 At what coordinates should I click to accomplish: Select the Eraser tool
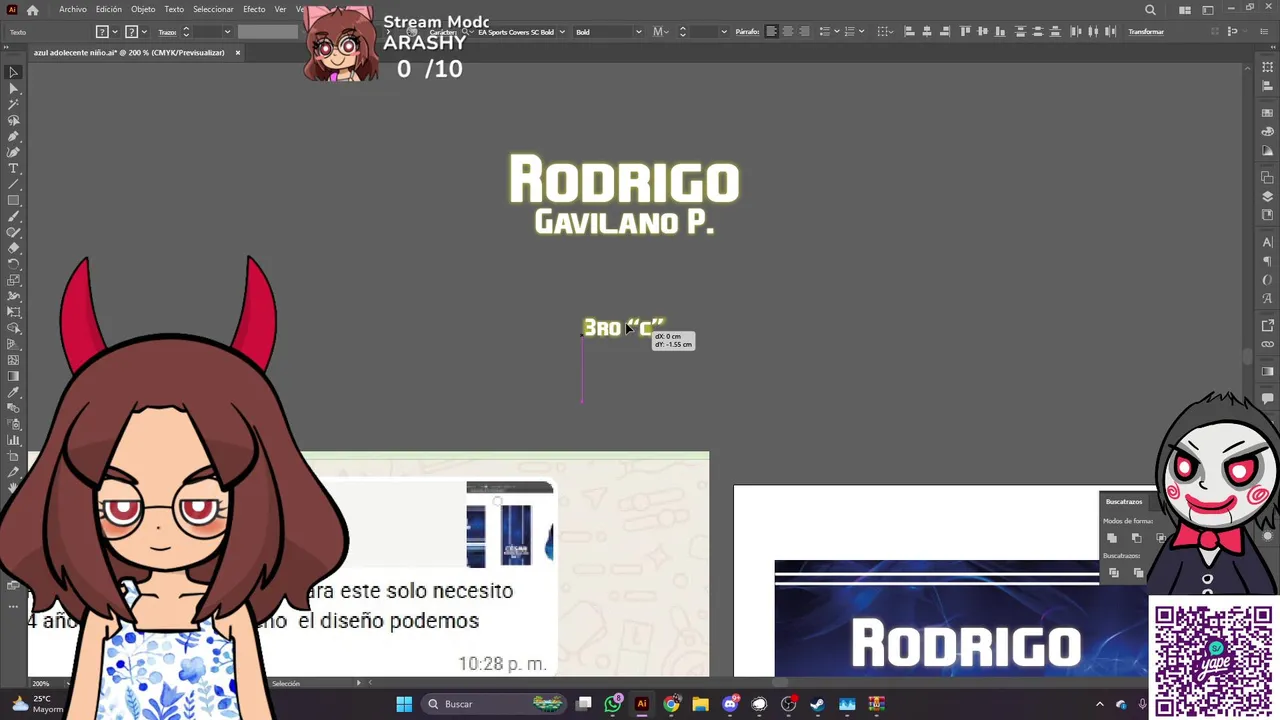[14, 248]
